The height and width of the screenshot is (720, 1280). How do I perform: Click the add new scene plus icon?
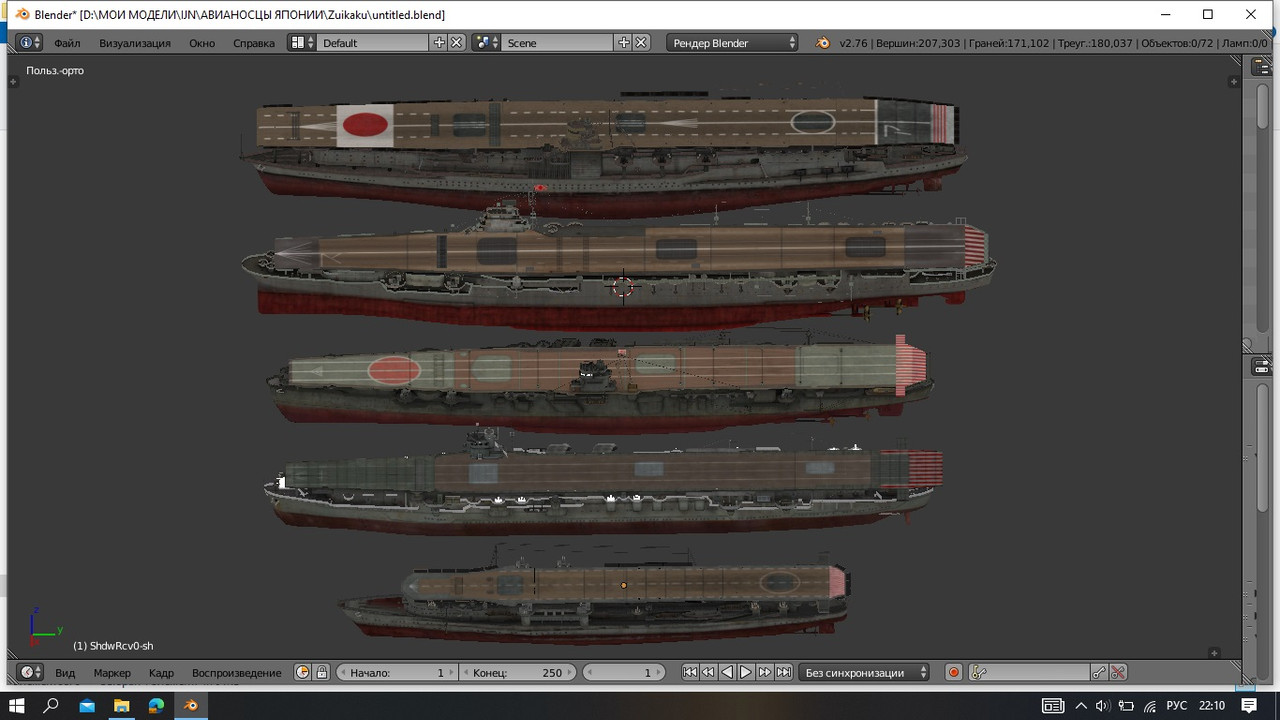624,43
